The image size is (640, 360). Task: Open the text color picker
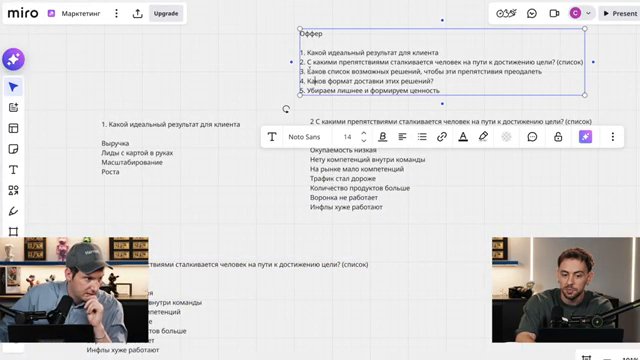point(463,137)
